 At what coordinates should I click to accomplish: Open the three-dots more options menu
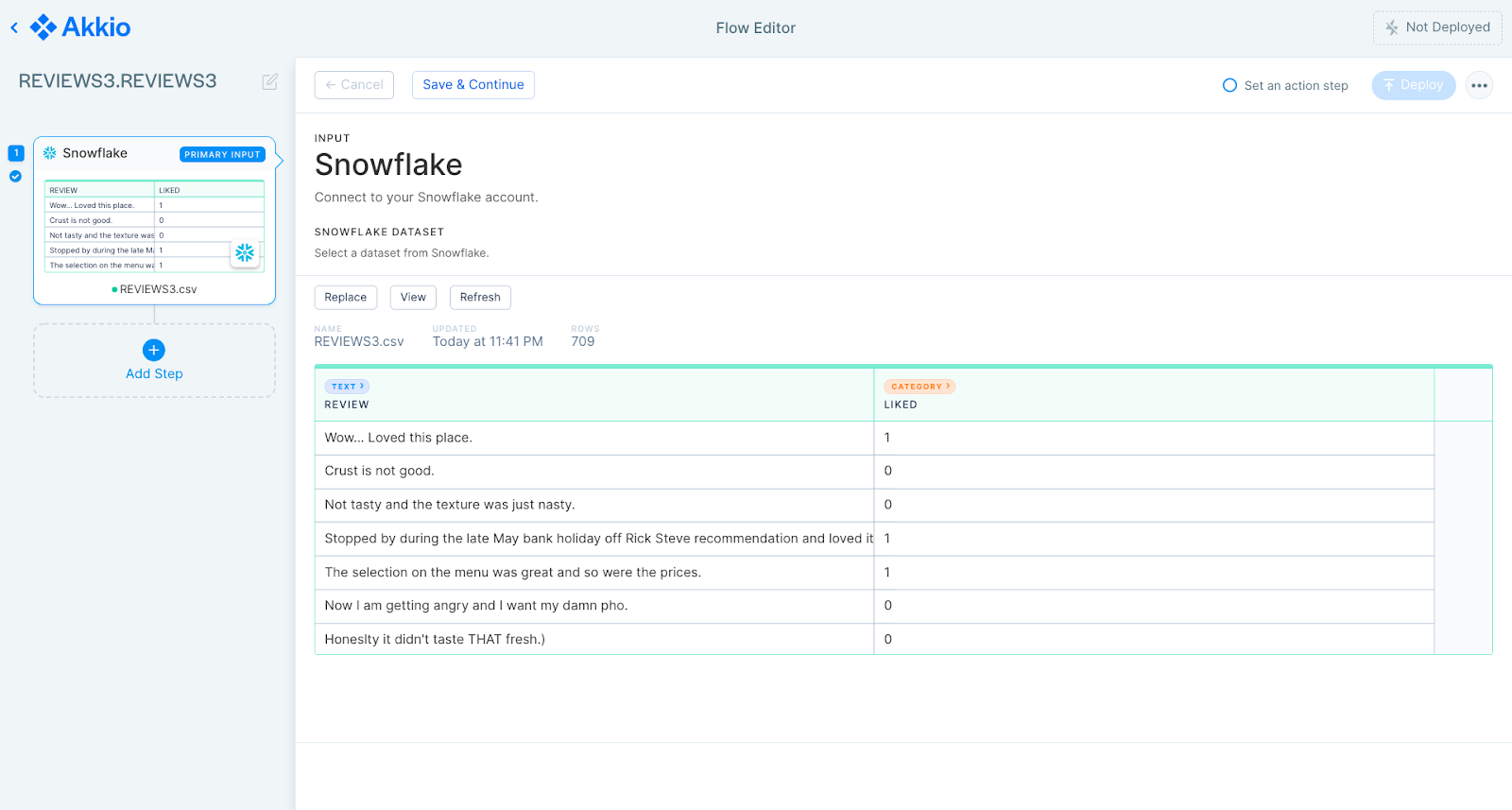tap(1479, 85)
